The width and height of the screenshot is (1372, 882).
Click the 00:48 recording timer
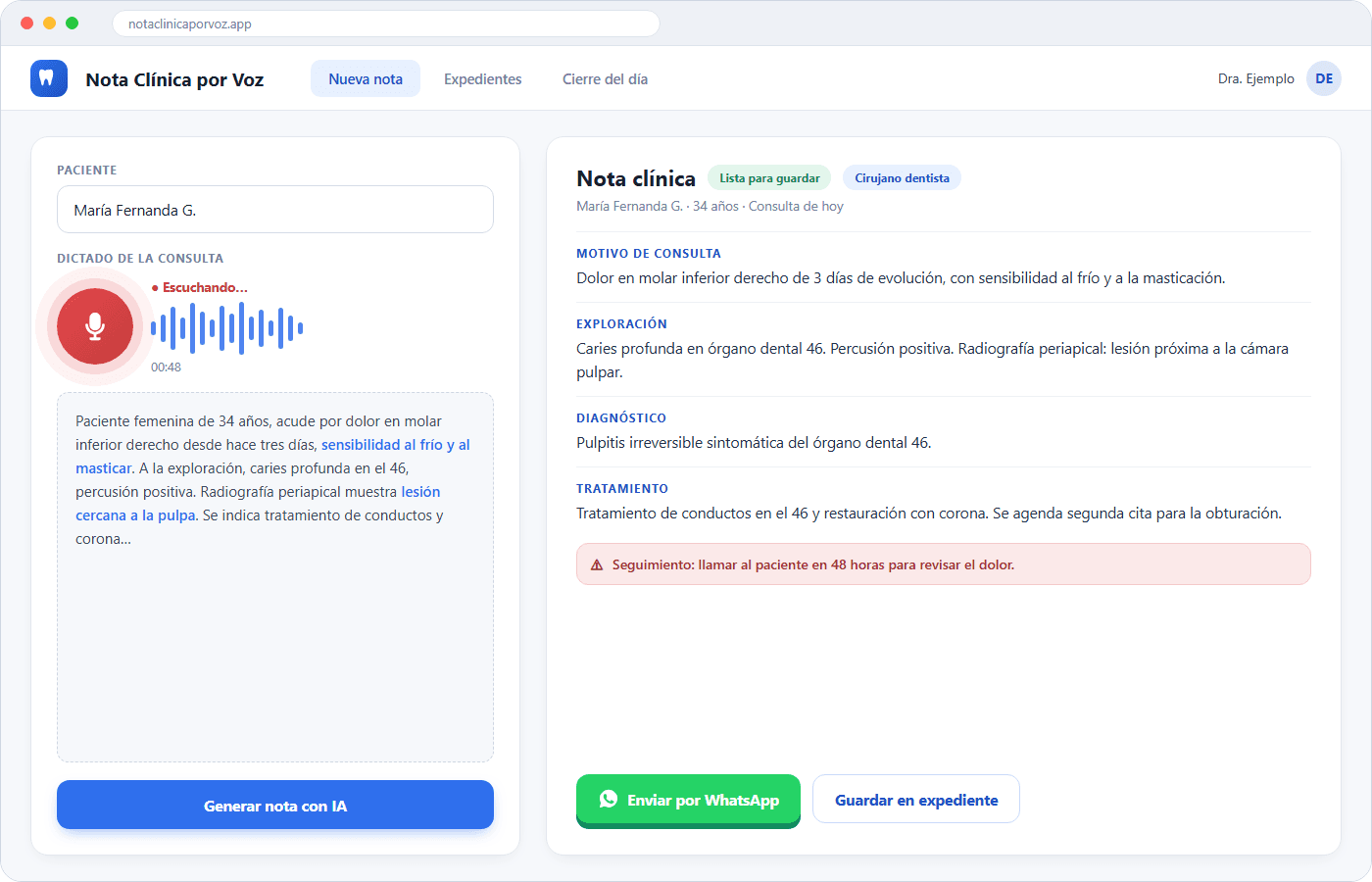coord(166,367)
